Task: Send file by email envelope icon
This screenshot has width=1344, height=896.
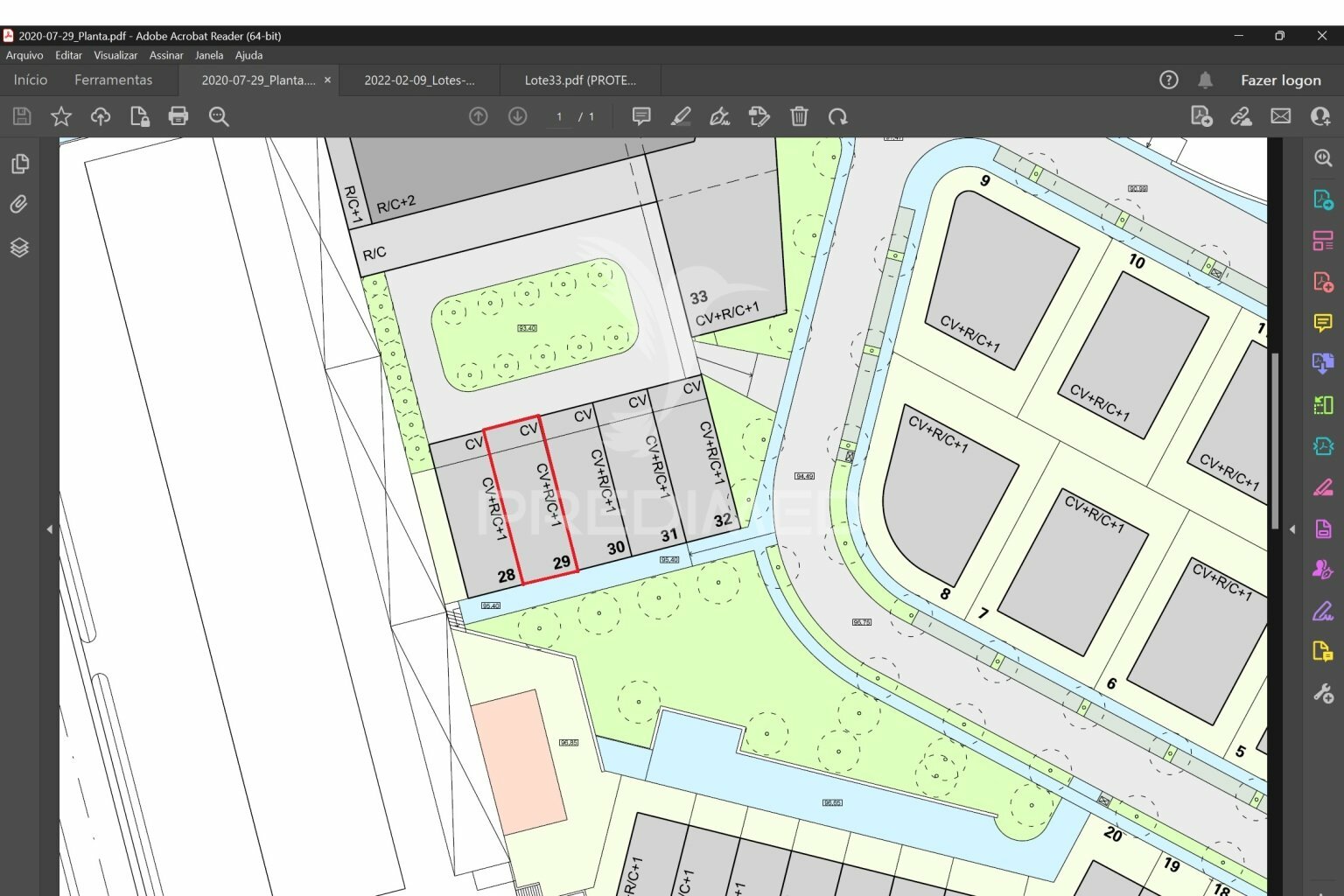Action: click(1281, 116)
